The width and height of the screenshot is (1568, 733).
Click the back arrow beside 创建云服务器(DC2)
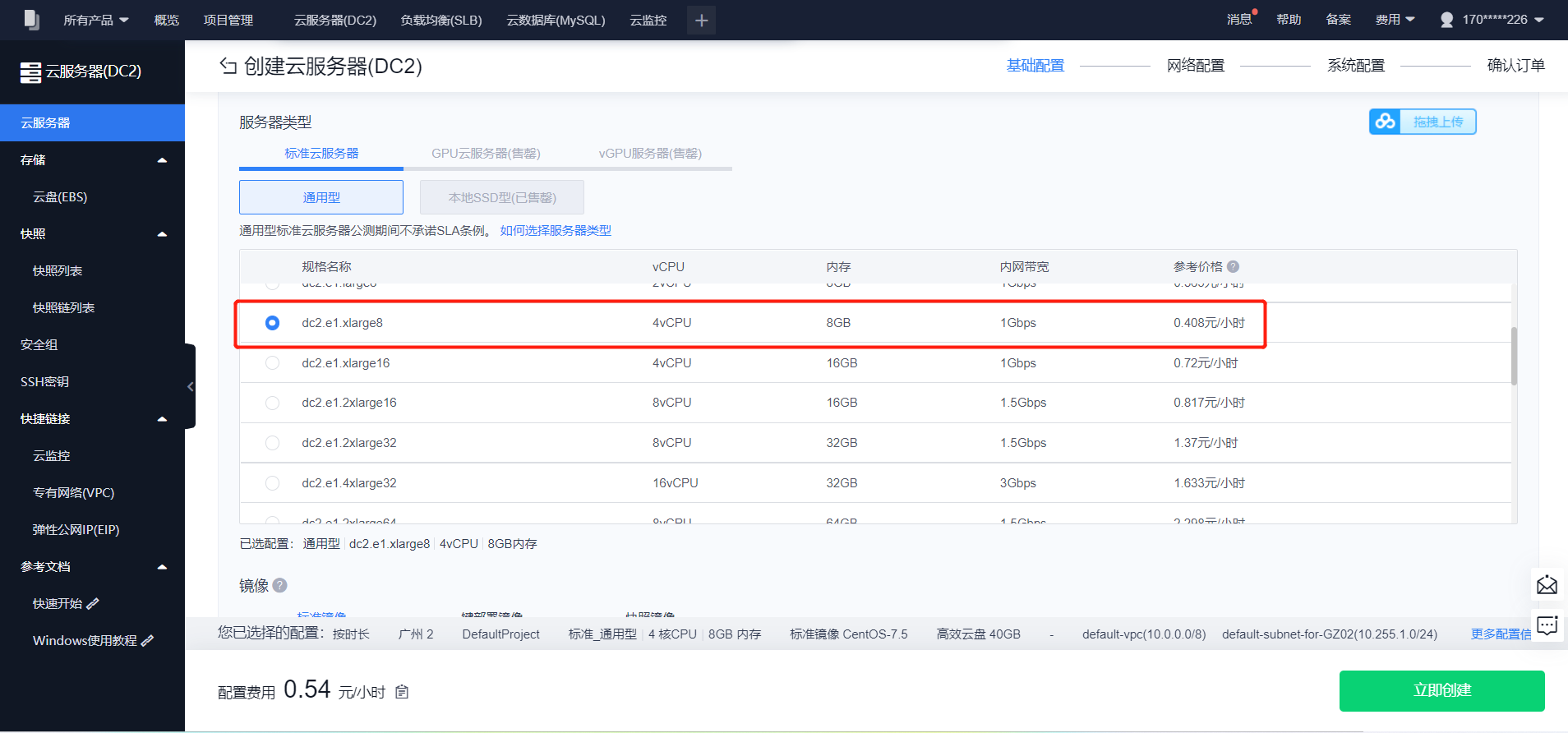click(228, 66)
